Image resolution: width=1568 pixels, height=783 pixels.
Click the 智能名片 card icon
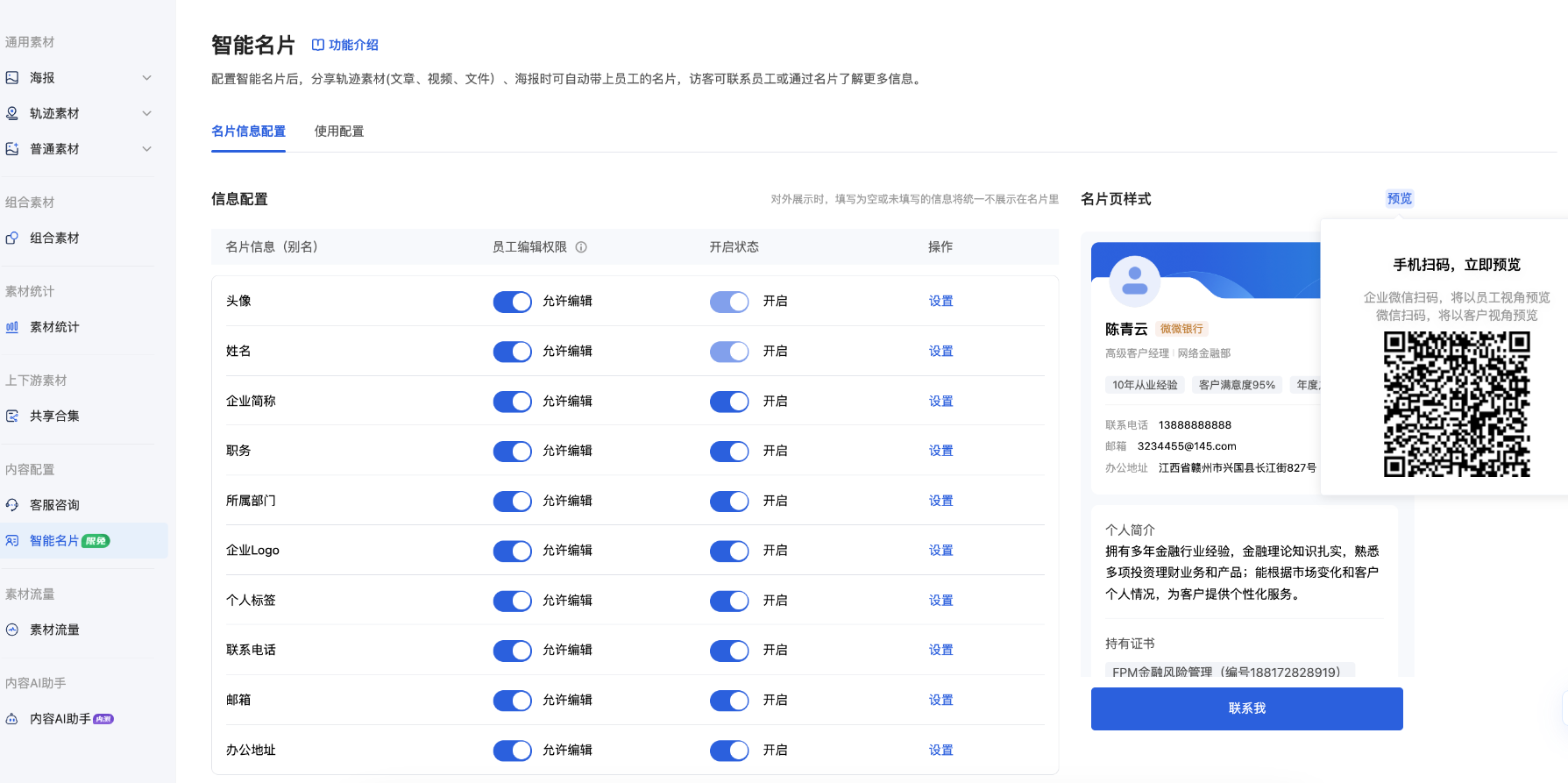[12, 541]
